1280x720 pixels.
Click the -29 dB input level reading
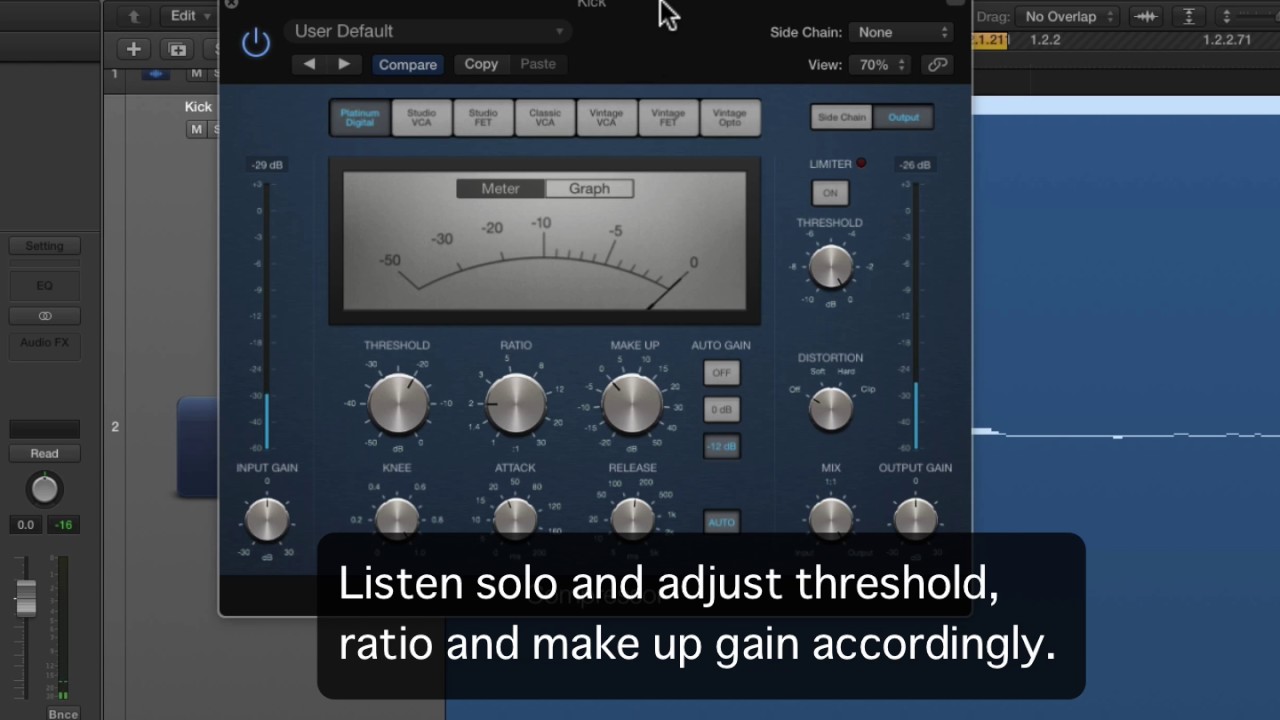tap(267, 165)
